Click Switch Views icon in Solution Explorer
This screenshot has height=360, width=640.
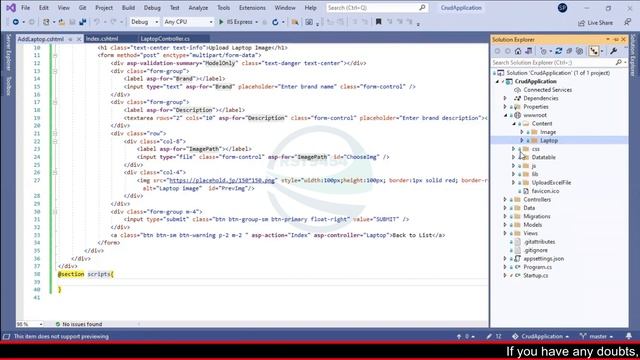[x=529, y=51]
